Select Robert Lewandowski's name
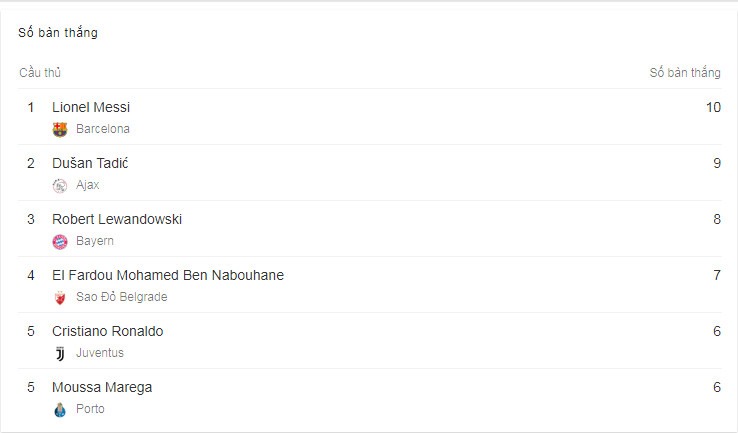The width and height of the screenshot is (738, 433). 117,219
